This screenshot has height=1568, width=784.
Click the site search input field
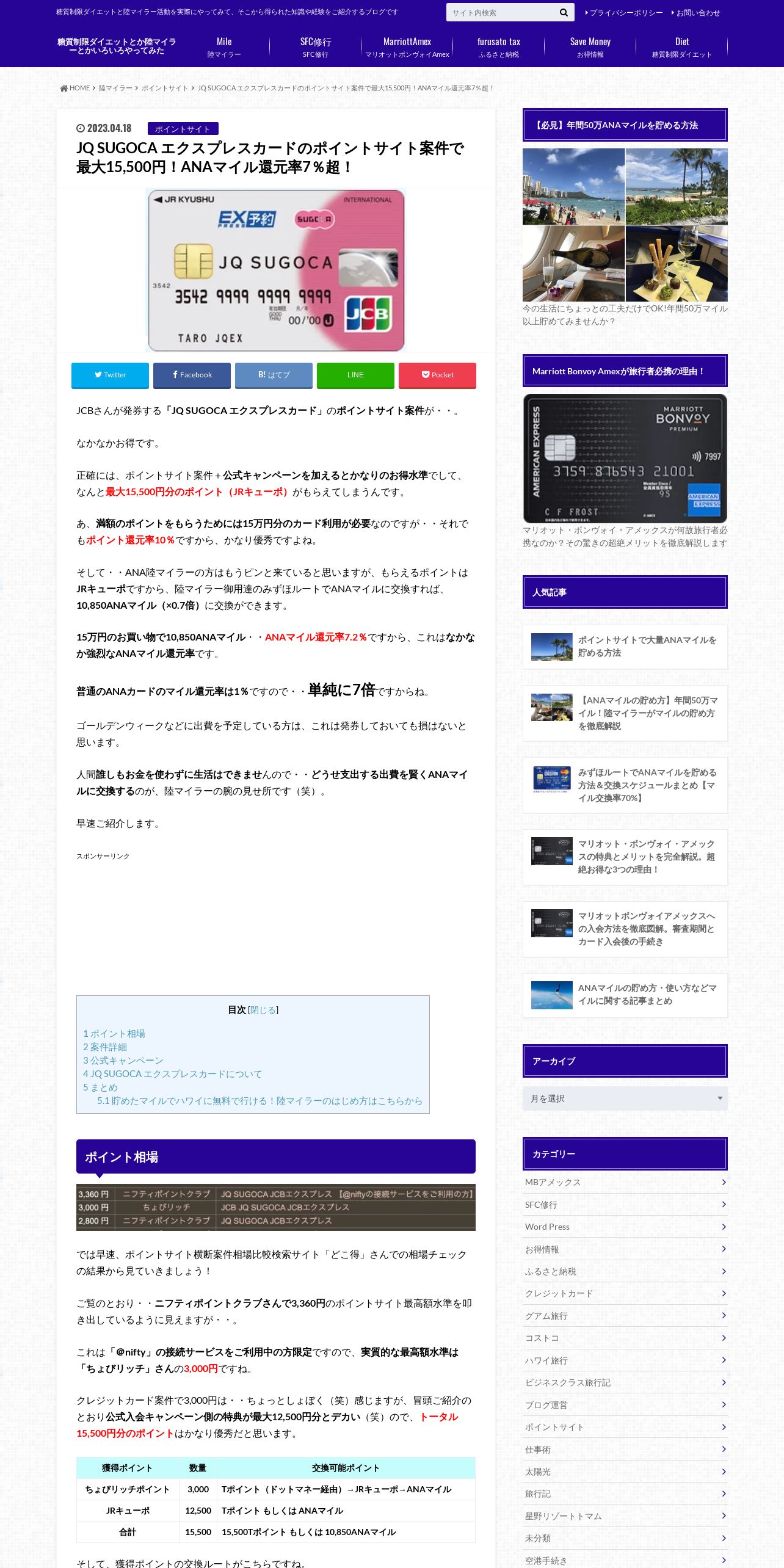tap(501, 12)
